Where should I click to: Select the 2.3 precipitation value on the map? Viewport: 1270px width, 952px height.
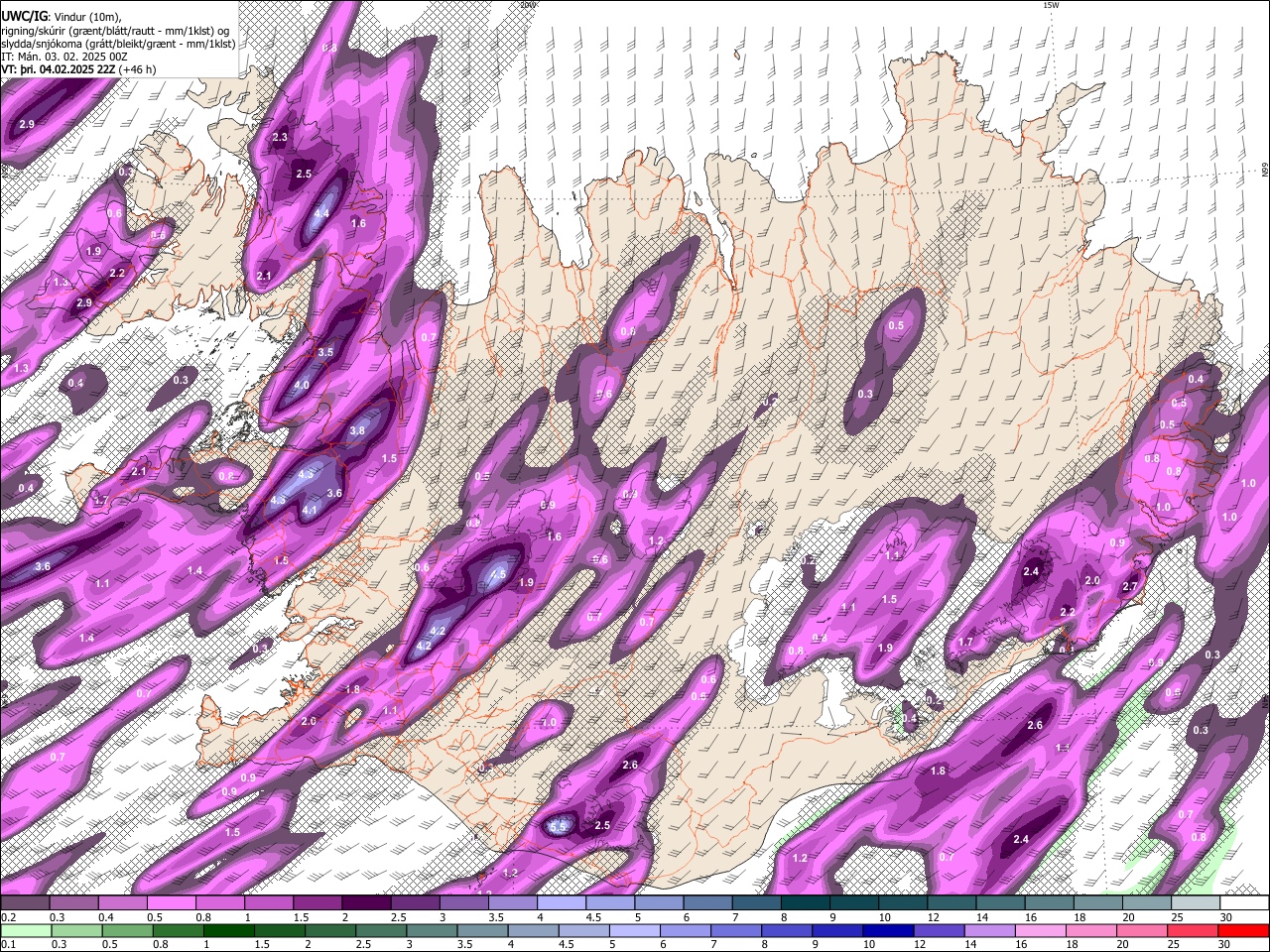tap(280, 137)
